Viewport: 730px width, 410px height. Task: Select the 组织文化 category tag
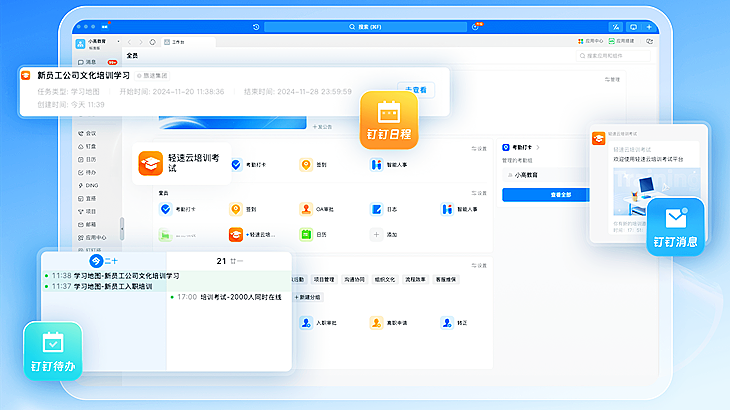point(385,279)
